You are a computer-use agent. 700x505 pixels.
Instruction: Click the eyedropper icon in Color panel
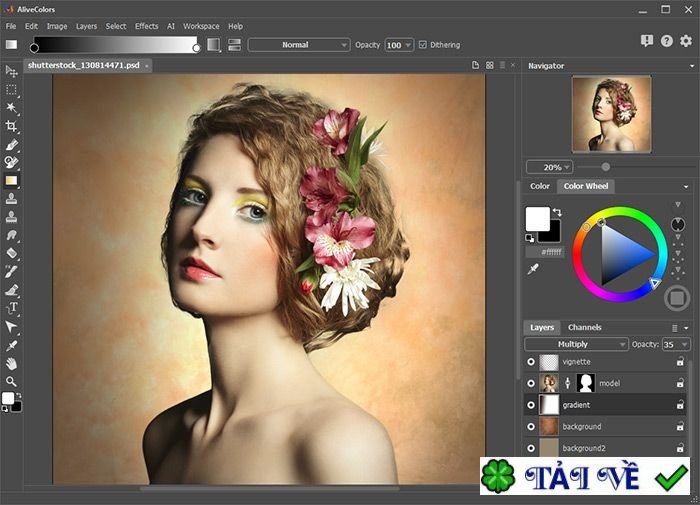click(533, 270)
